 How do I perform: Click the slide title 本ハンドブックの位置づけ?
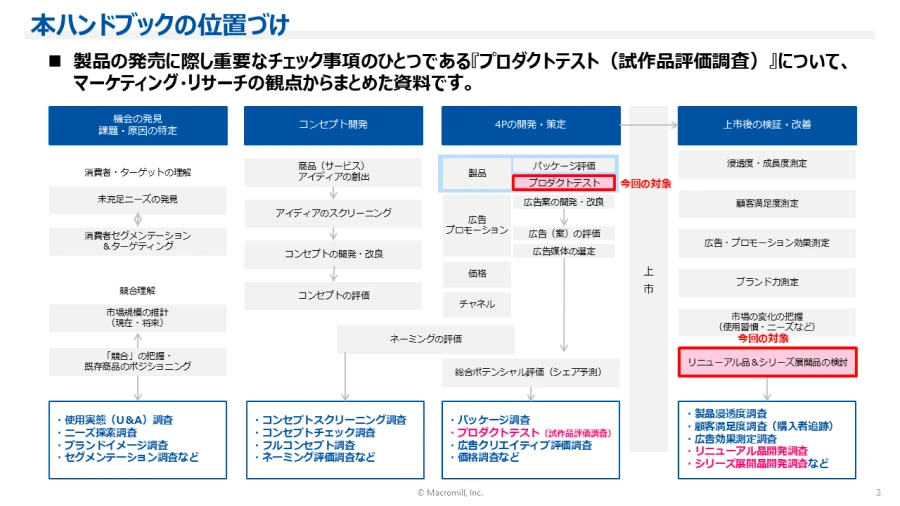coord(161,25)
